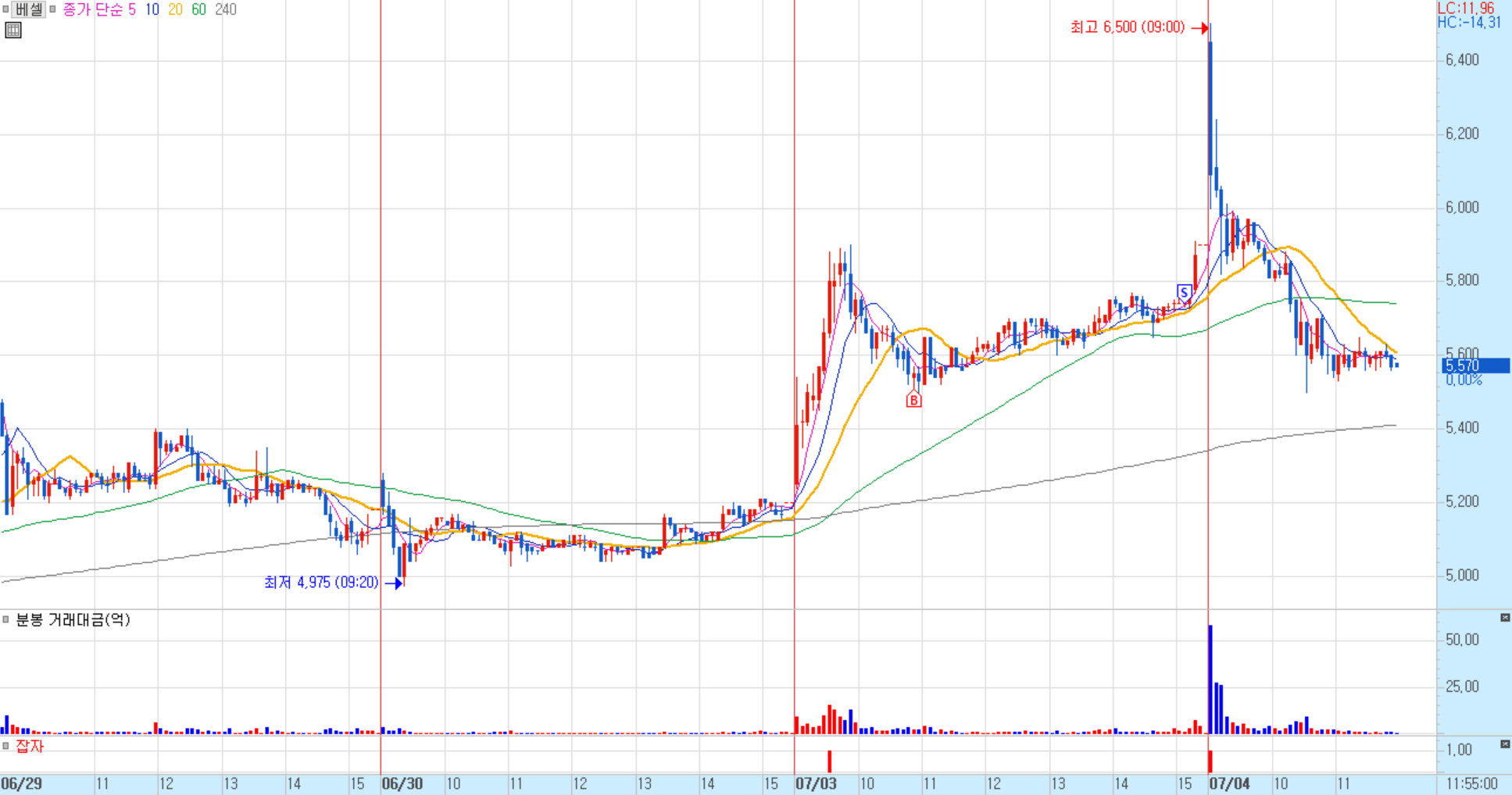This screenshot has width=1512, height=795.
Task: Click the 0.00% change value
Action: point(1464,380)
